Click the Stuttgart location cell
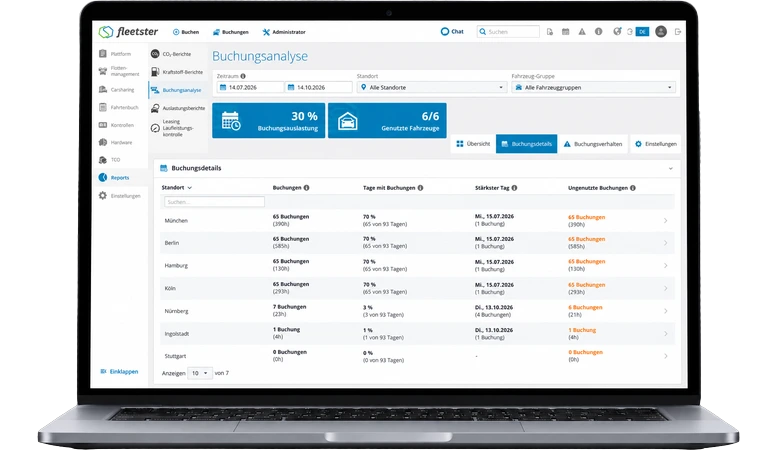Screen dimensions: 777x450 tap(175, 356)
